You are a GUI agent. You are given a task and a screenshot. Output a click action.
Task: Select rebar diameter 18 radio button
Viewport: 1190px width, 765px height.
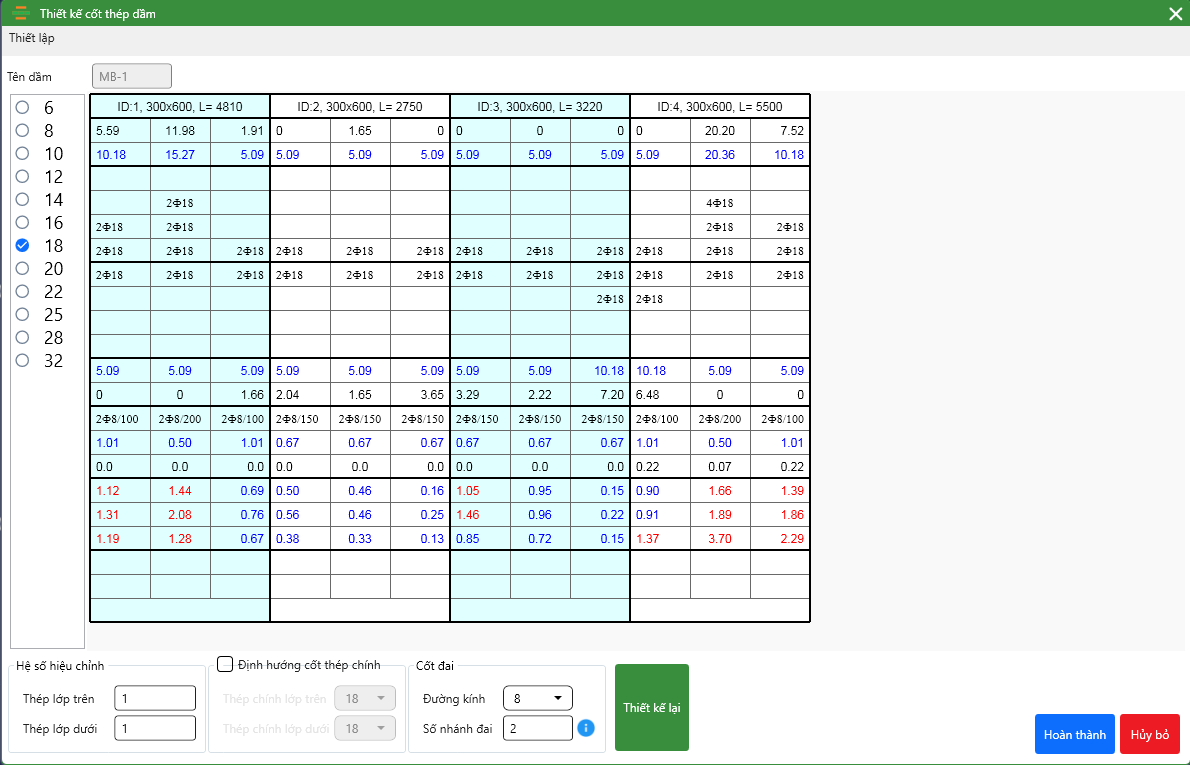[22, 245]
